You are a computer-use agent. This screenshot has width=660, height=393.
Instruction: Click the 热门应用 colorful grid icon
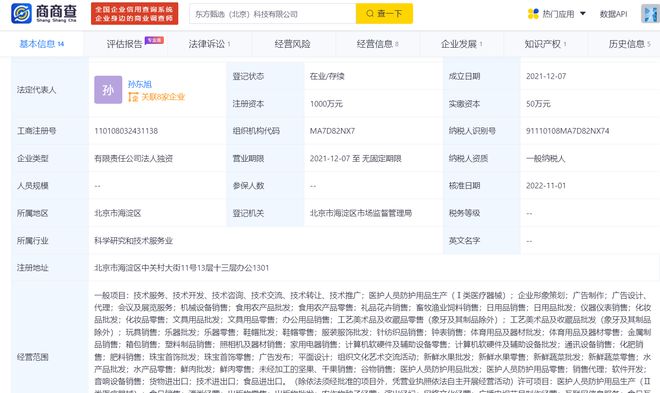click(533, 14)
